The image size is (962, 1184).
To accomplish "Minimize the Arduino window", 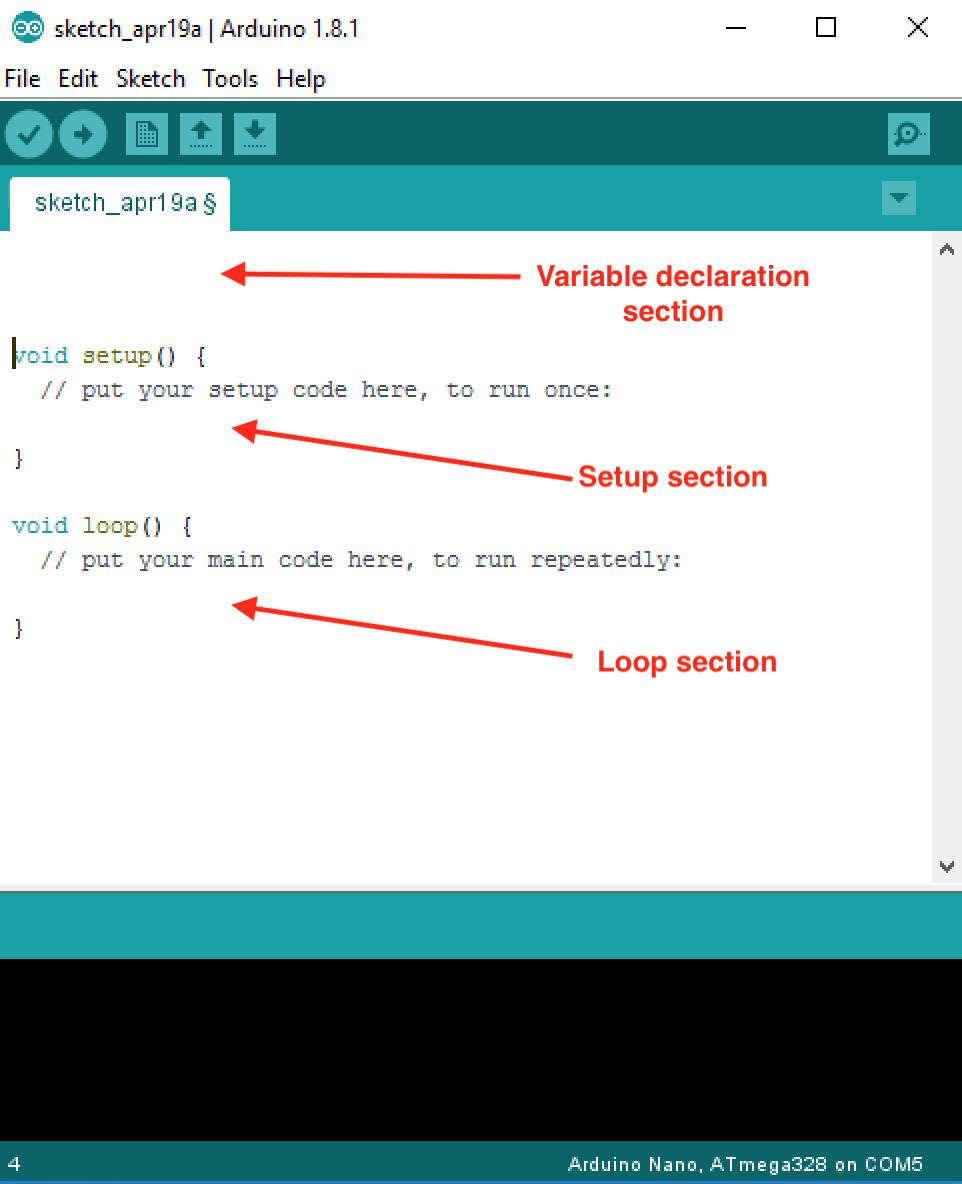I will [735, 28].
